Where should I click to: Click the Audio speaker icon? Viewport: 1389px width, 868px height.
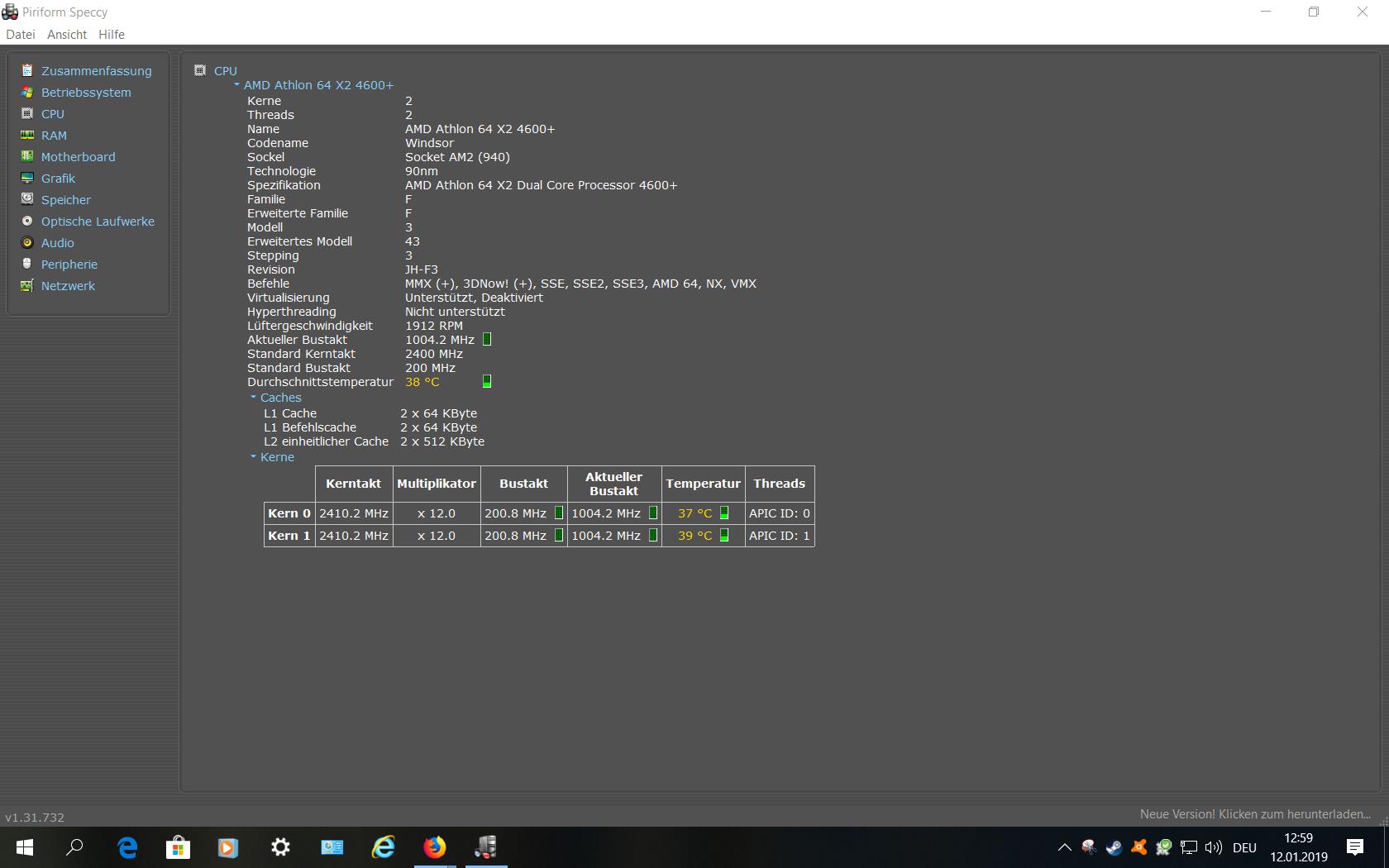(x=27, y=242)
